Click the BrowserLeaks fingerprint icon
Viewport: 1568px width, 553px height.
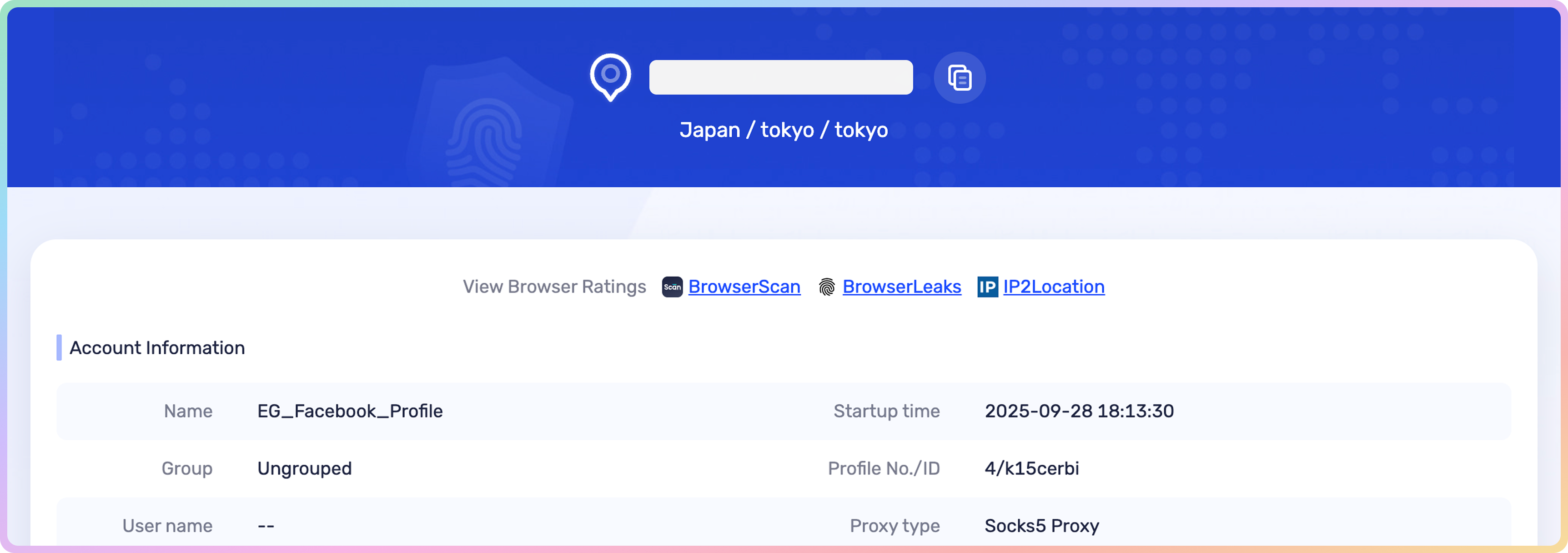827,287
